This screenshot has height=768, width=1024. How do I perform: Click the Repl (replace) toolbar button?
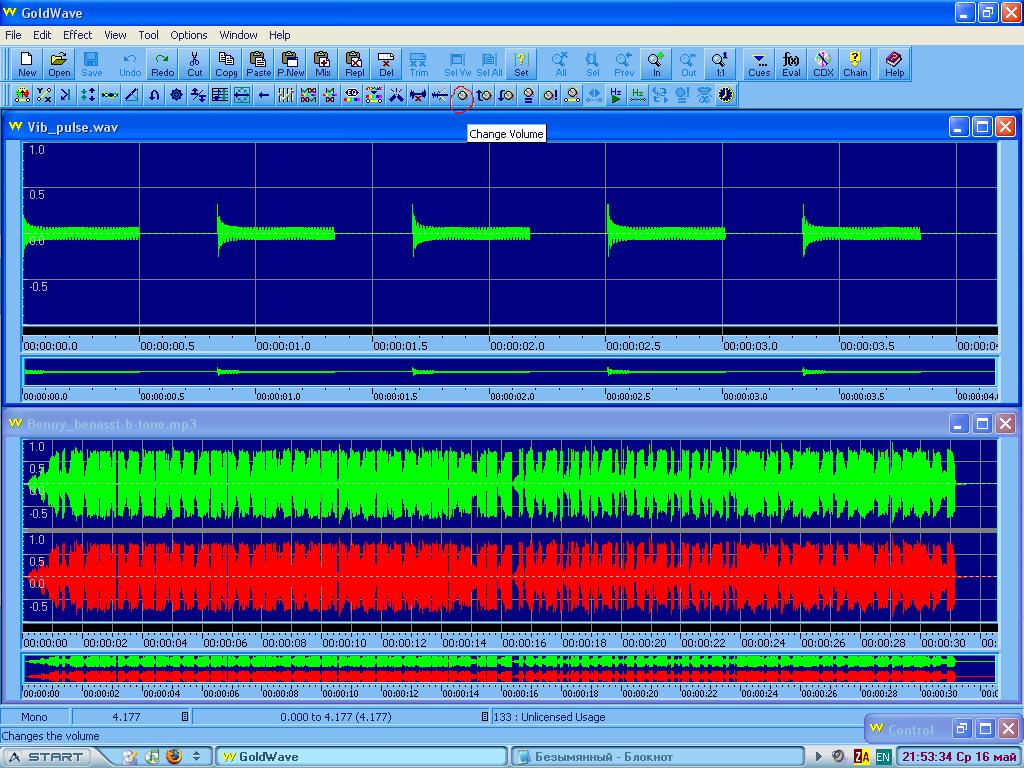coord(355,64)
